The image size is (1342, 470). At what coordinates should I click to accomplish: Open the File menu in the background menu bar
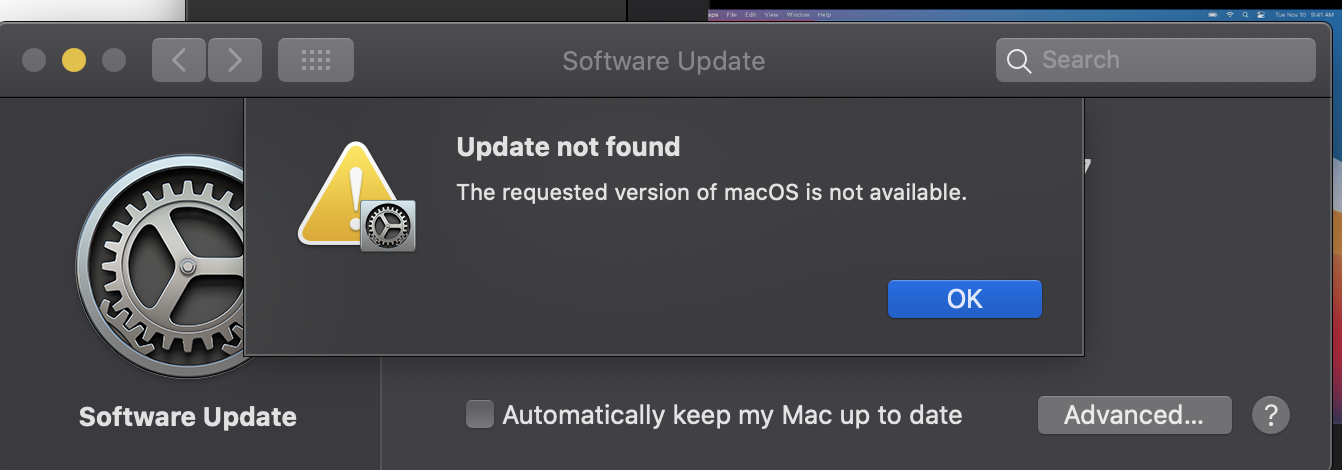pyautogui.click(x=732, y=15)
